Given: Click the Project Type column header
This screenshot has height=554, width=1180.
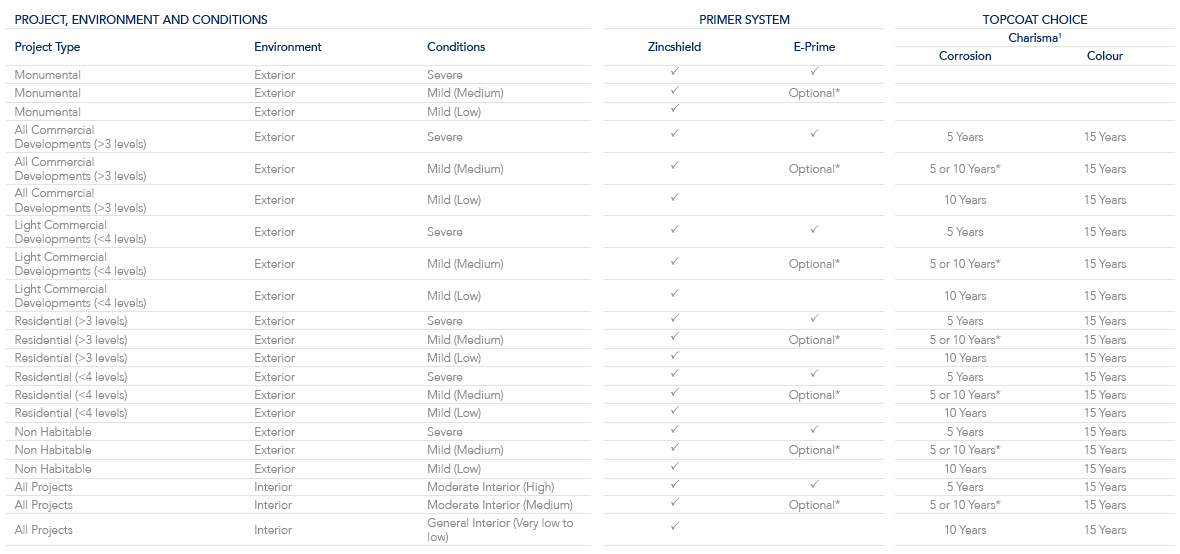Looking at the screenshot, I should [x=47, y=47].
